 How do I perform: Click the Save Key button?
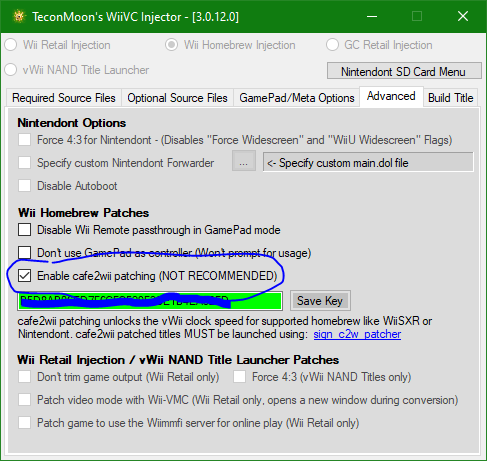click(320, 301)
